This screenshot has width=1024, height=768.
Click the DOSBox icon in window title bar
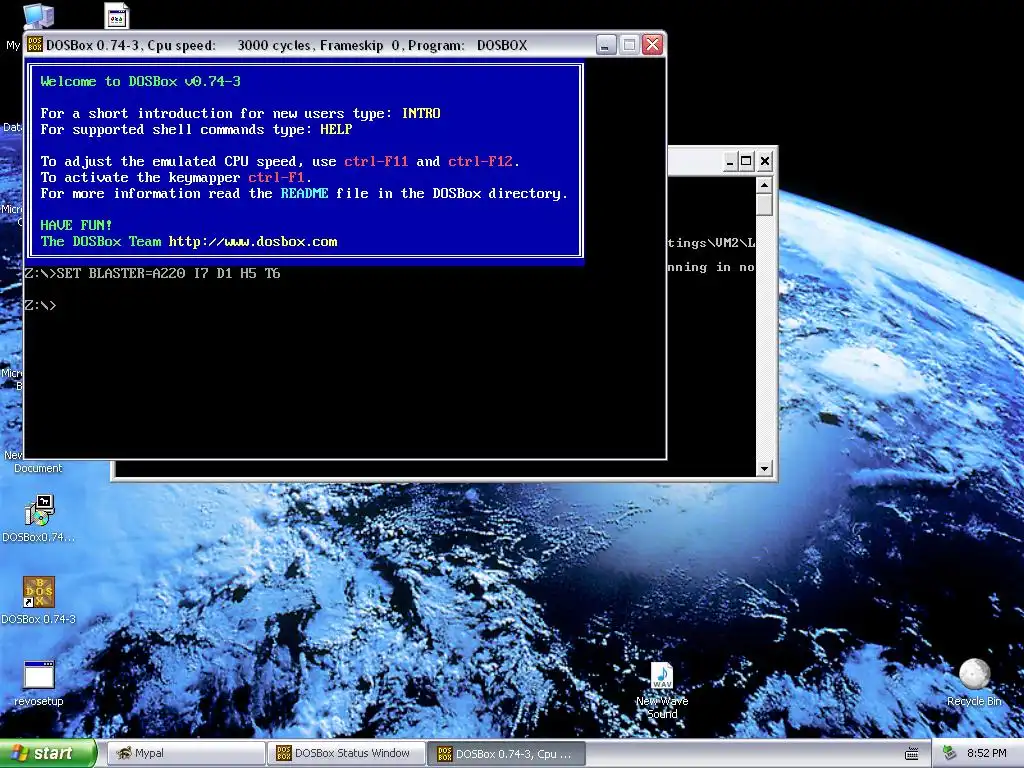35,44
